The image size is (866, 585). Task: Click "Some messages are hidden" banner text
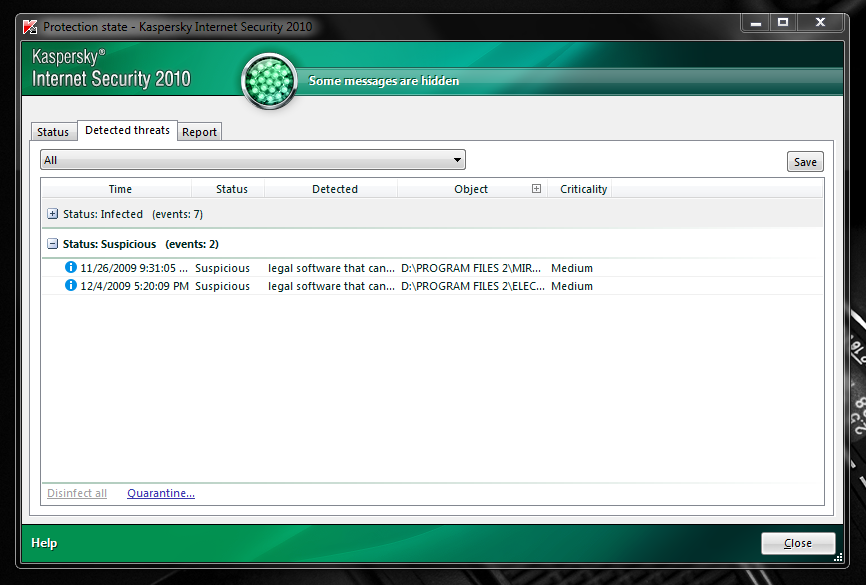(384, 81)
